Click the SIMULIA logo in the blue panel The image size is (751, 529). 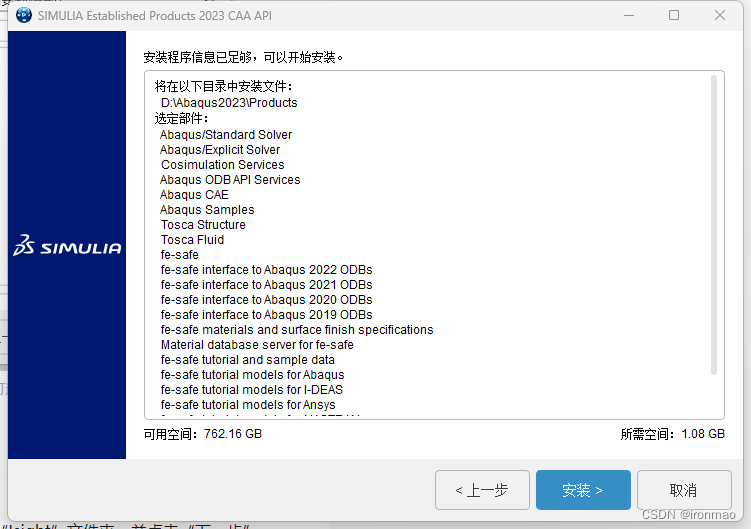(x=67, y=245)
